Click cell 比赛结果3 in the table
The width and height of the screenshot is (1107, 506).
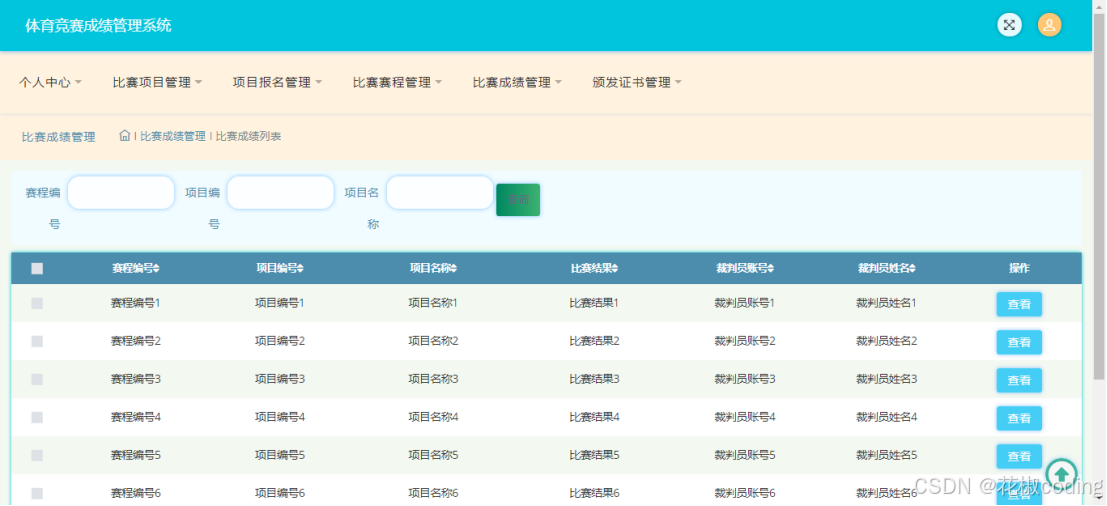point(594,380)
